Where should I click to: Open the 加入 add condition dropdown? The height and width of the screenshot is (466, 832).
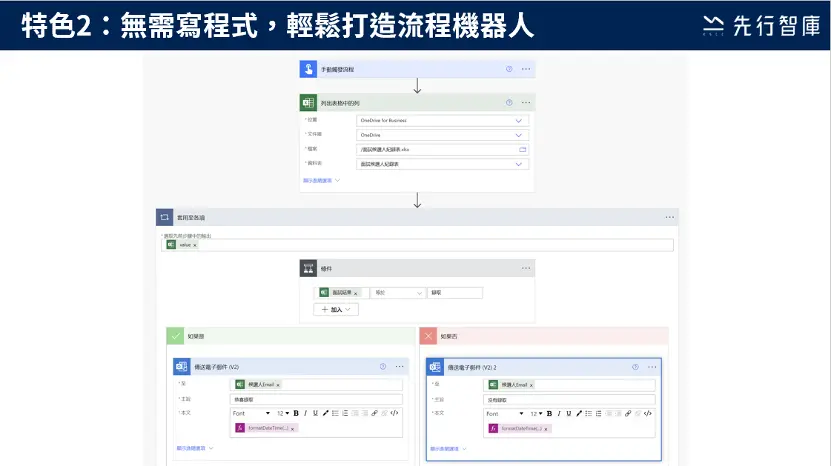click(x=336, y=309)
